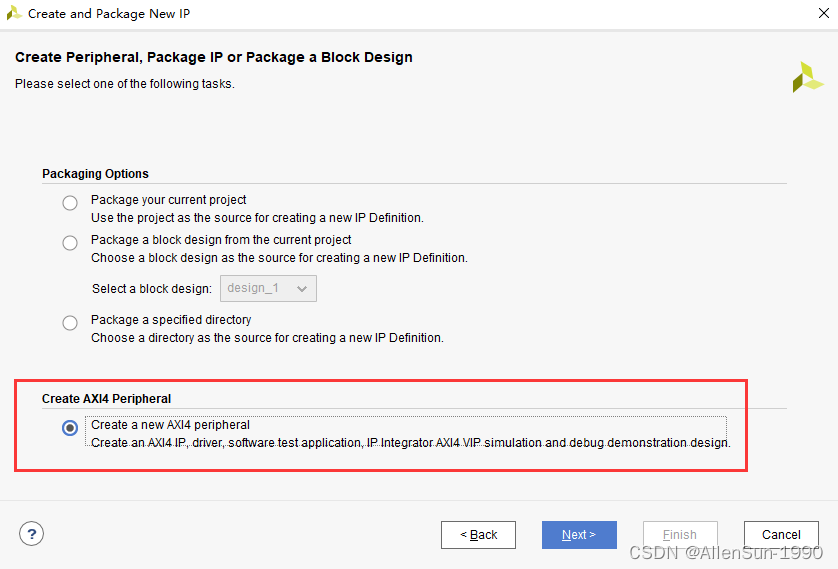Click the Select a block design label
The height and width of the screenshot is (569, 838).
click(151, 289)
